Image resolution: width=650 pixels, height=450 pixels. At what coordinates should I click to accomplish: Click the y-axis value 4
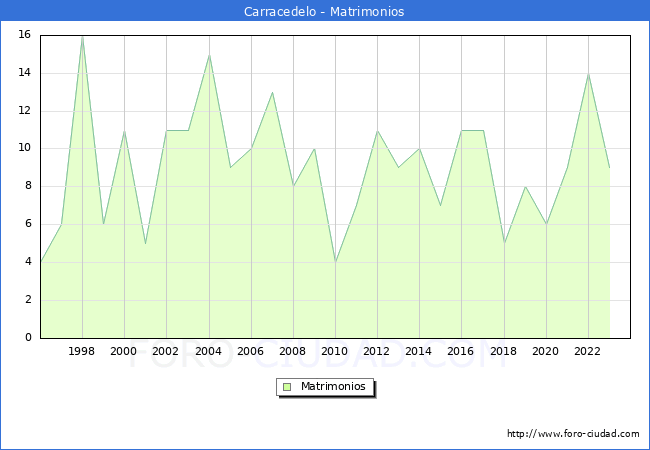click(28, 261)
